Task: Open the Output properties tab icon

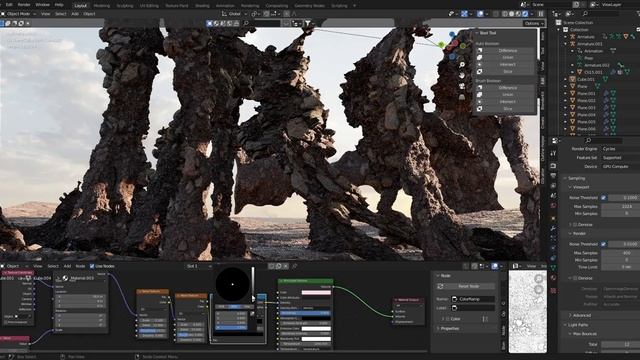Action: (553, 176)
